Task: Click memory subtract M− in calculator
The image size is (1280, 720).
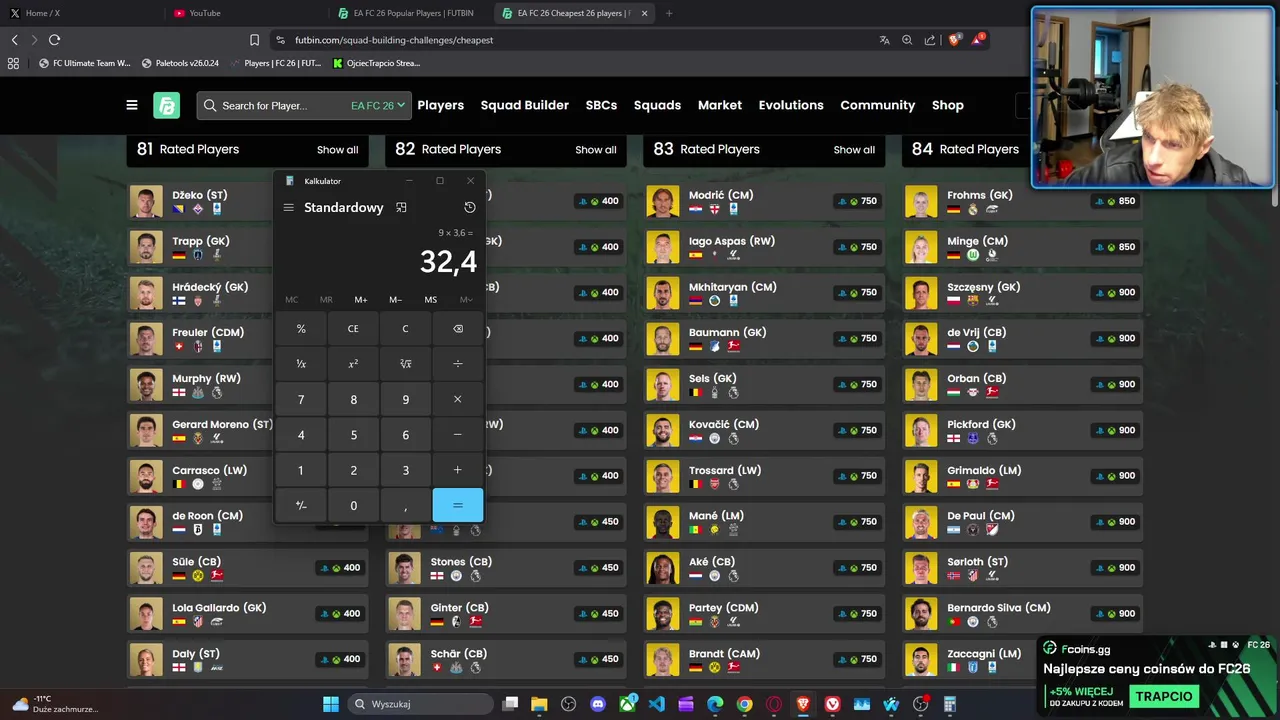Action: pyautogui.click(x=395, y=300)
